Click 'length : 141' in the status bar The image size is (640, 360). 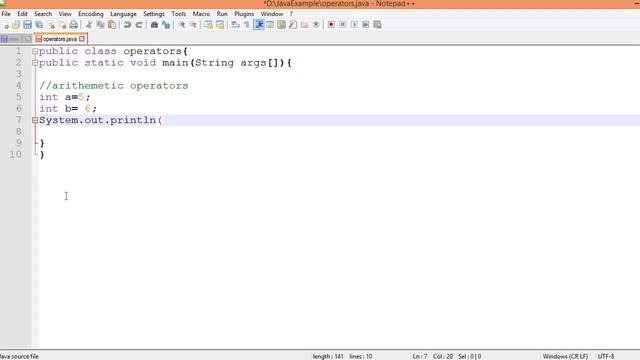point(328,356)
